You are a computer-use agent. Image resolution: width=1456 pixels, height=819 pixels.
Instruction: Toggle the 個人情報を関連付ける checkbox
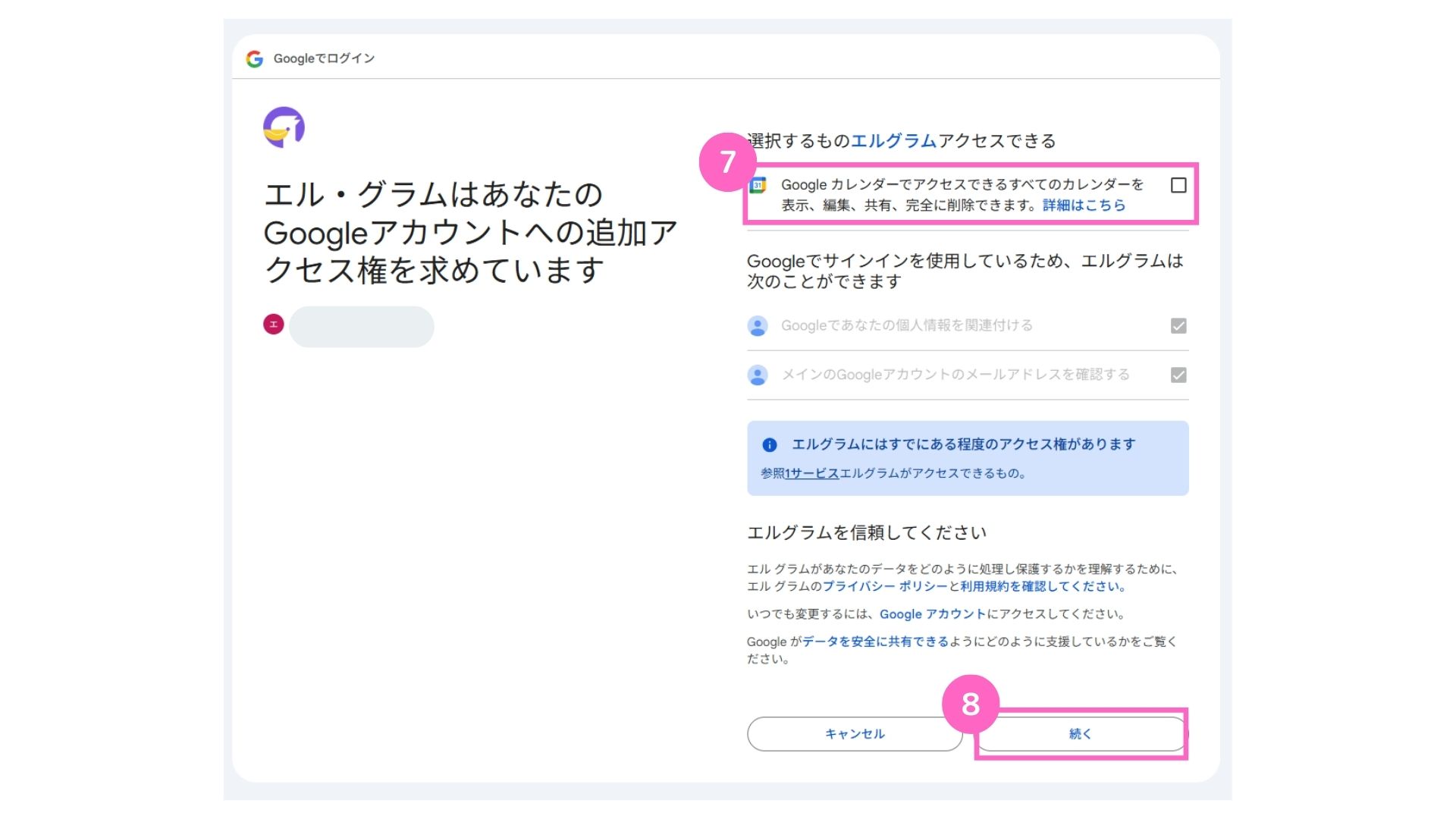click(x=1178, y=326)
